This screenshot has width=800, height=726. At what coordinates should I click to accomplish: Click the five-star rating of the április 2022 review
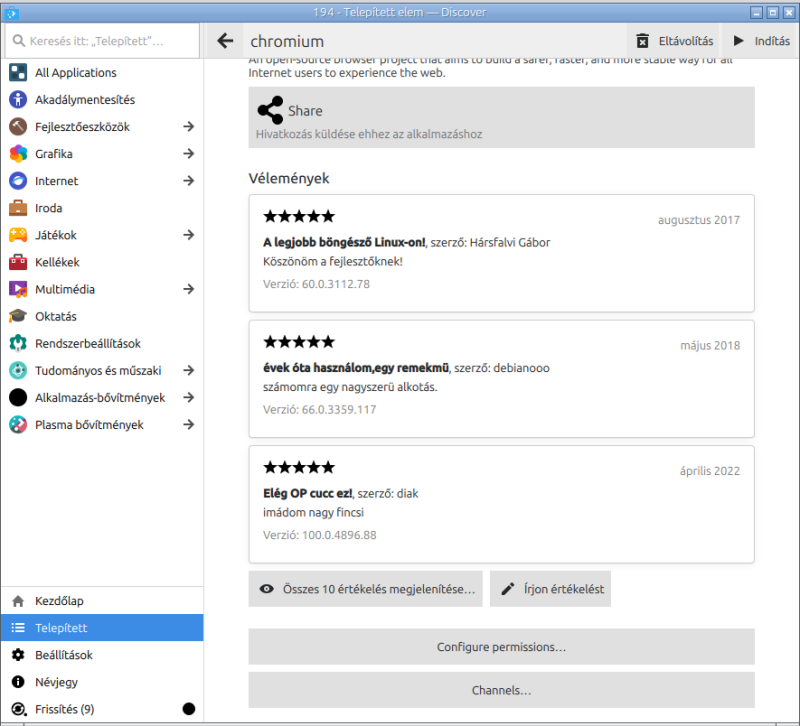(299, 467)
